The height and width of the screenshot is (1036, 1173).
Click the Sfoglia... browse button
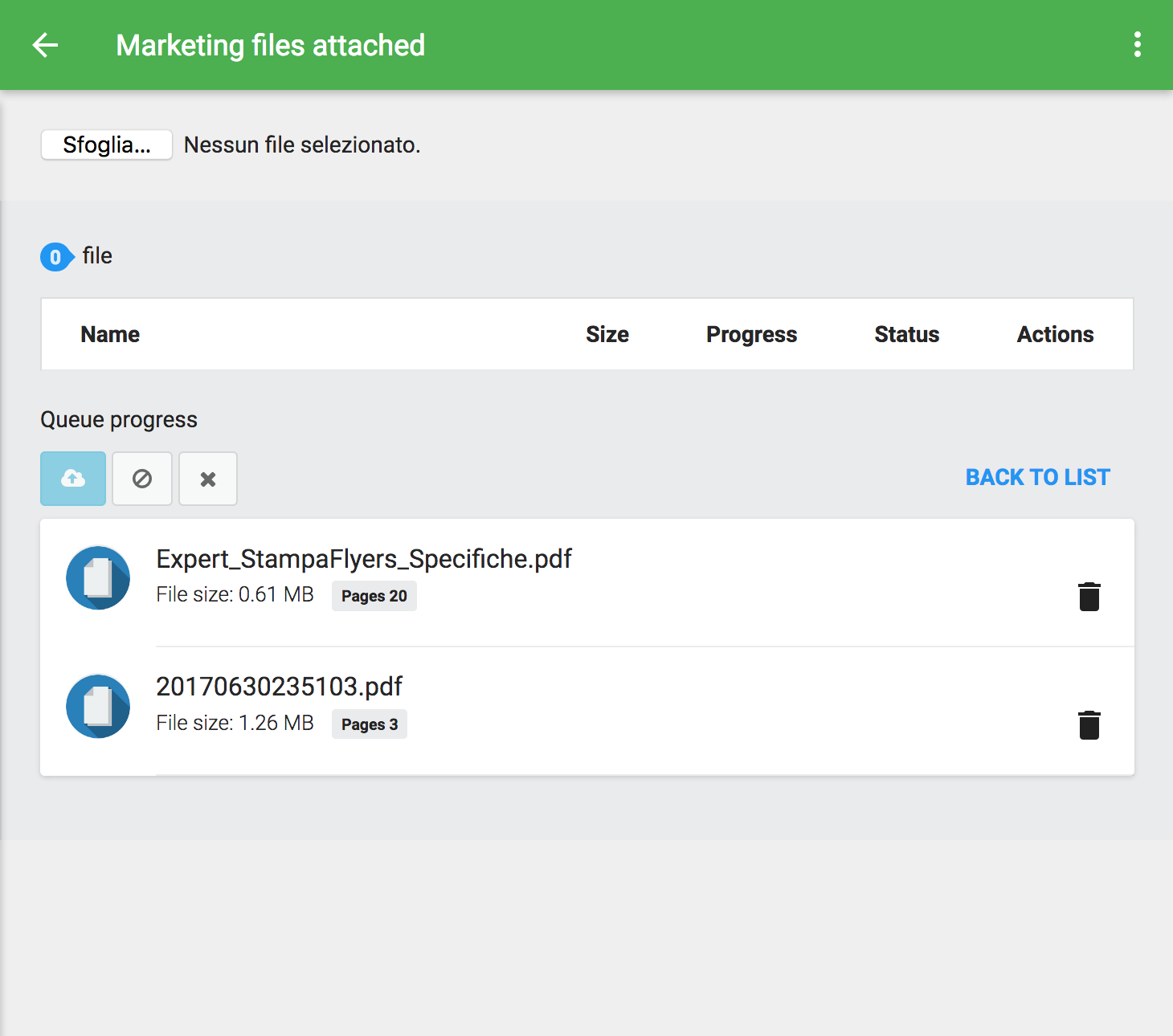[107, 145]
